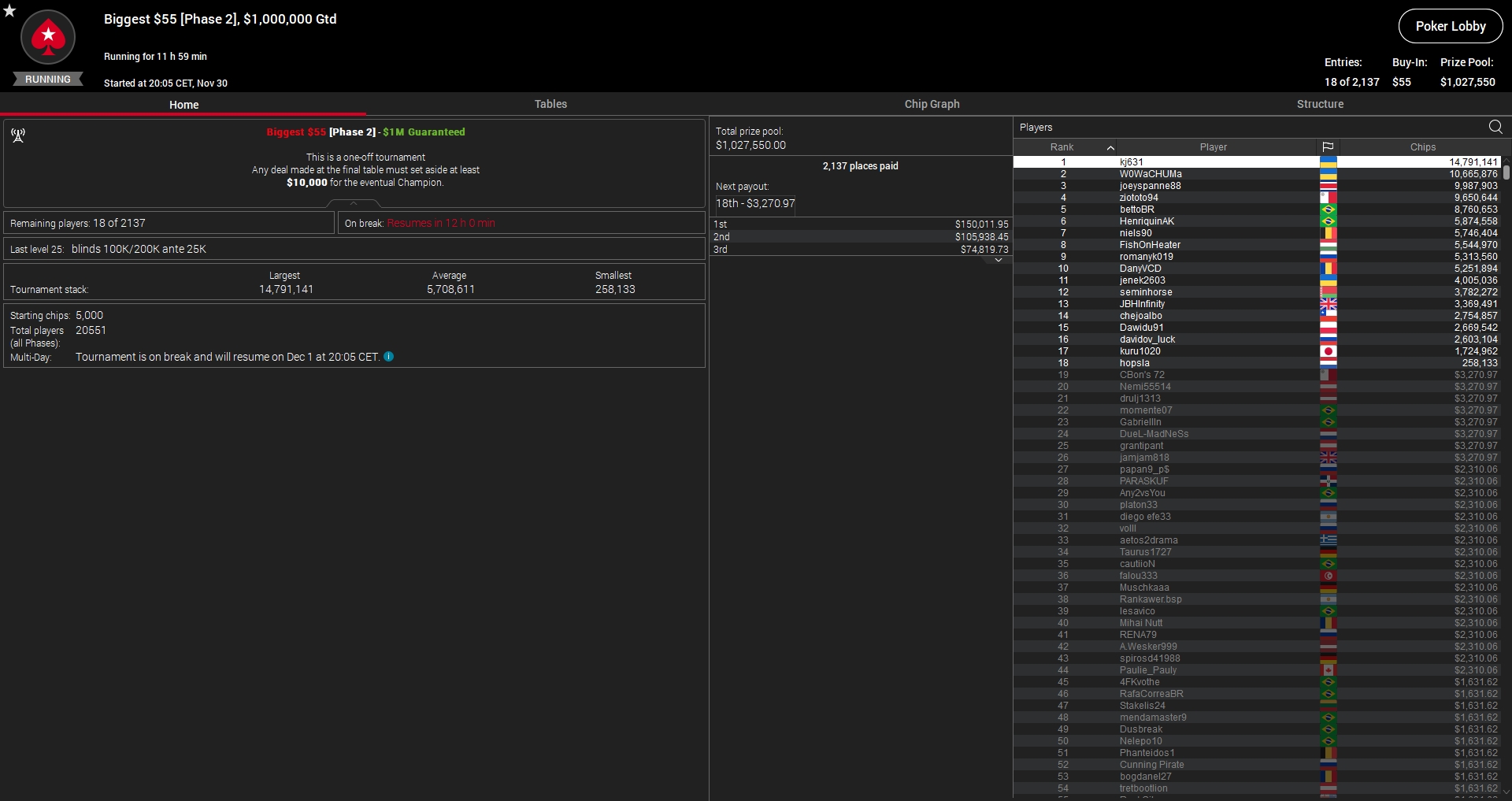1512x801 pixels.
Task: Click Remaining players 18 of 2137
Action: (x=78, y=223)
